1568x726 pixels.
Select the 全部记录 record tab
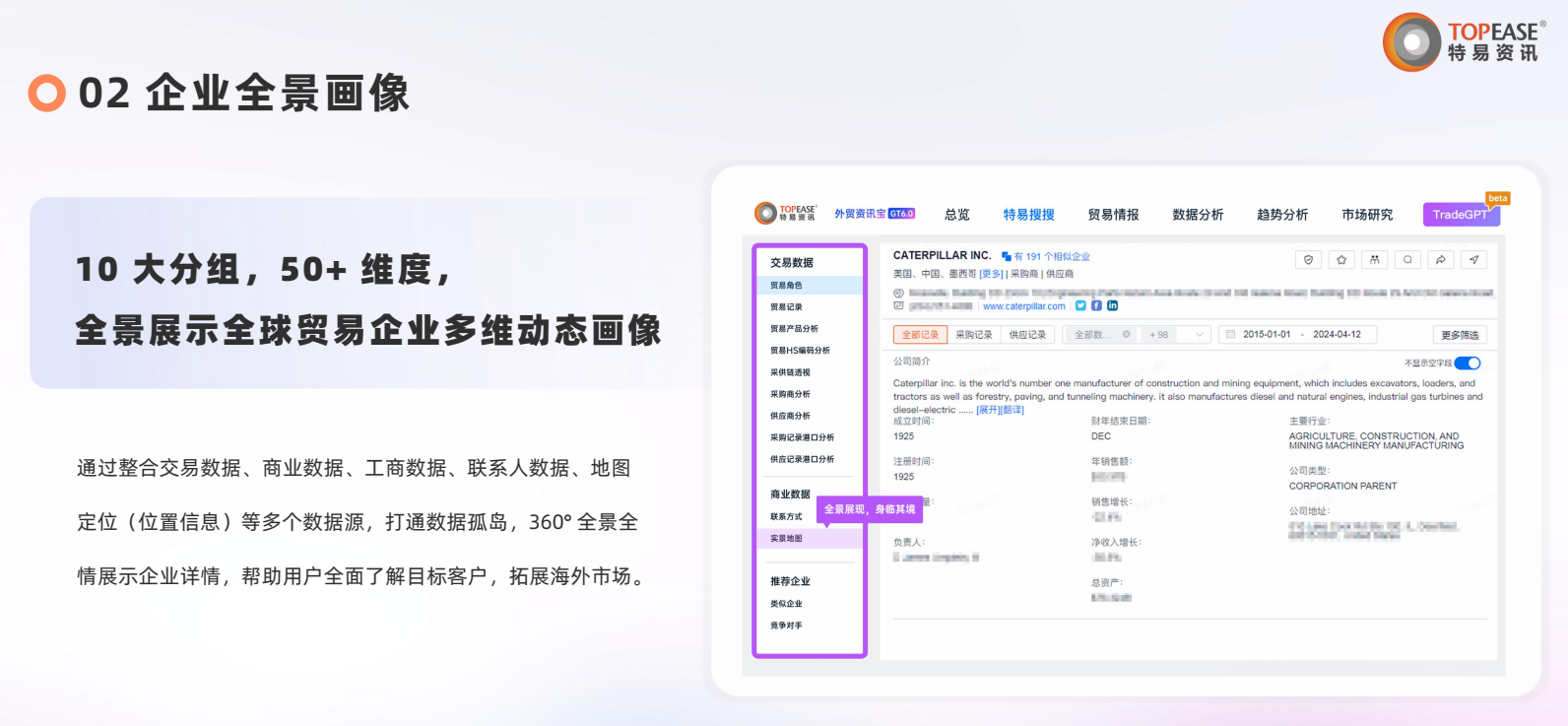(x=920, y=335)
